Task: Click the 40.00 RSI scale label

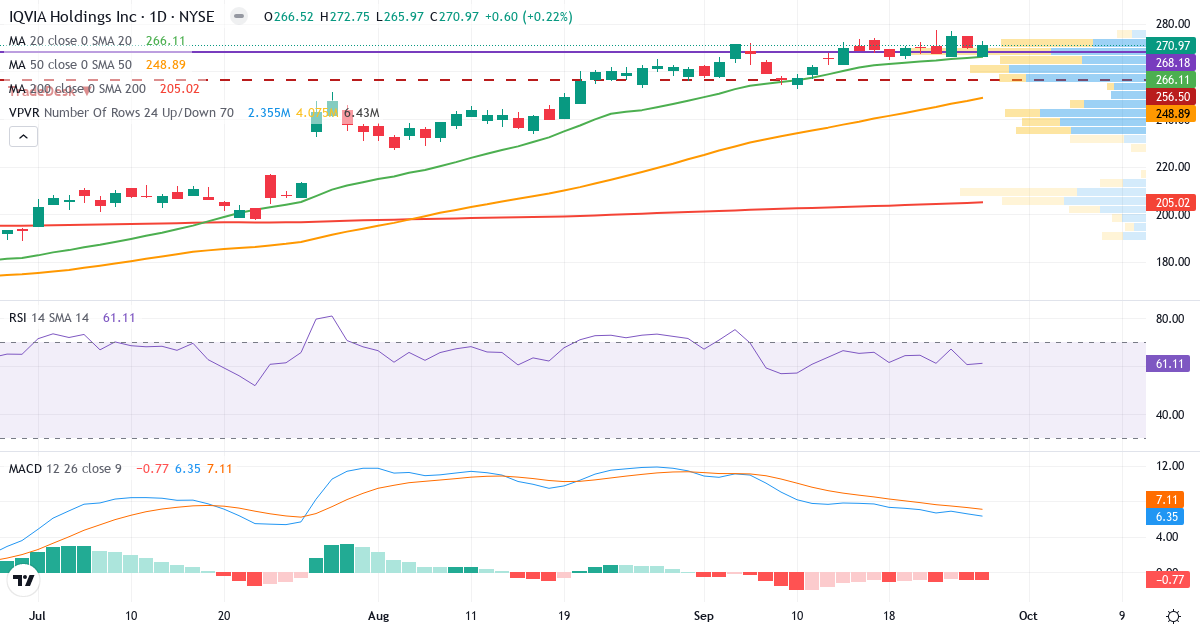Action: pos(1169,414)
